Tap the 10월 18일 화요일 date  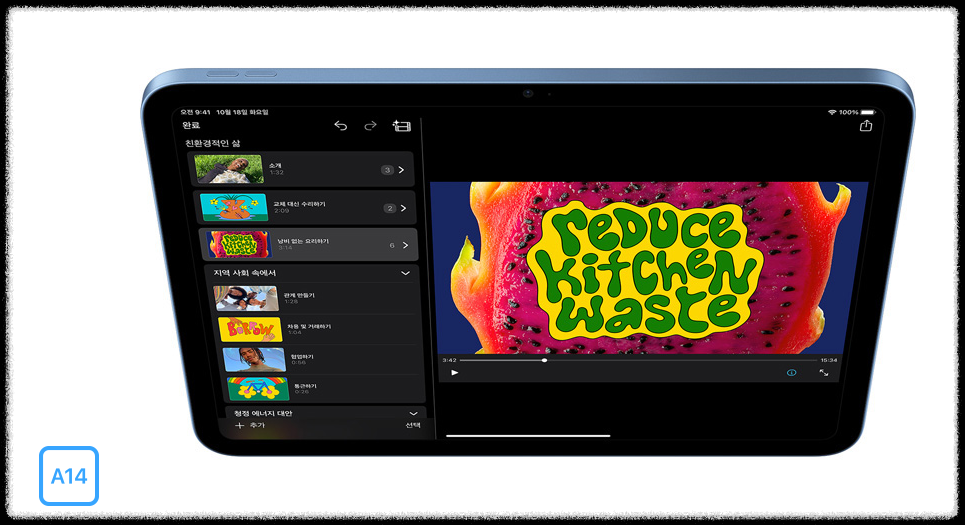(242, 112)
